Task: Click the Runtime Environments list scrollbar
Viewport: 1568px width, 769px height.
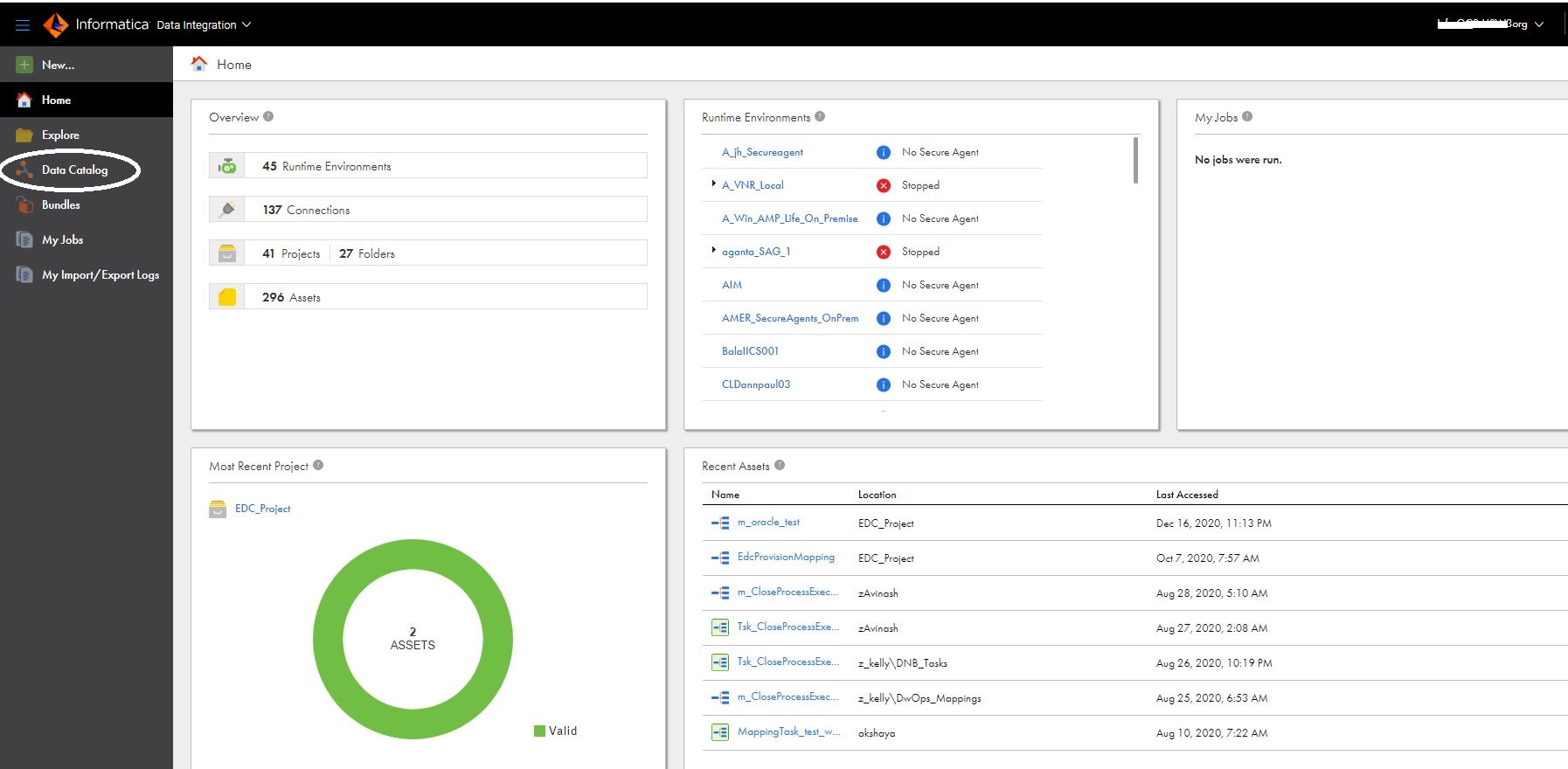Action: tap(1135, 160)
